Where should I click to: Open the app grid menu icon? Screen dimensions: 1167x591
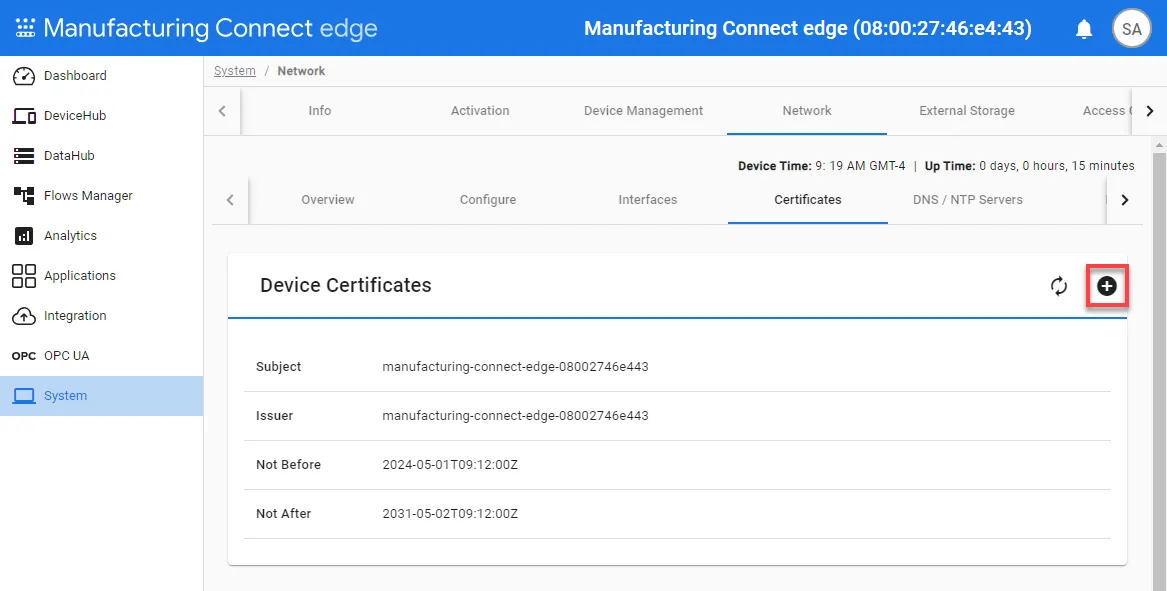[25, 28]
